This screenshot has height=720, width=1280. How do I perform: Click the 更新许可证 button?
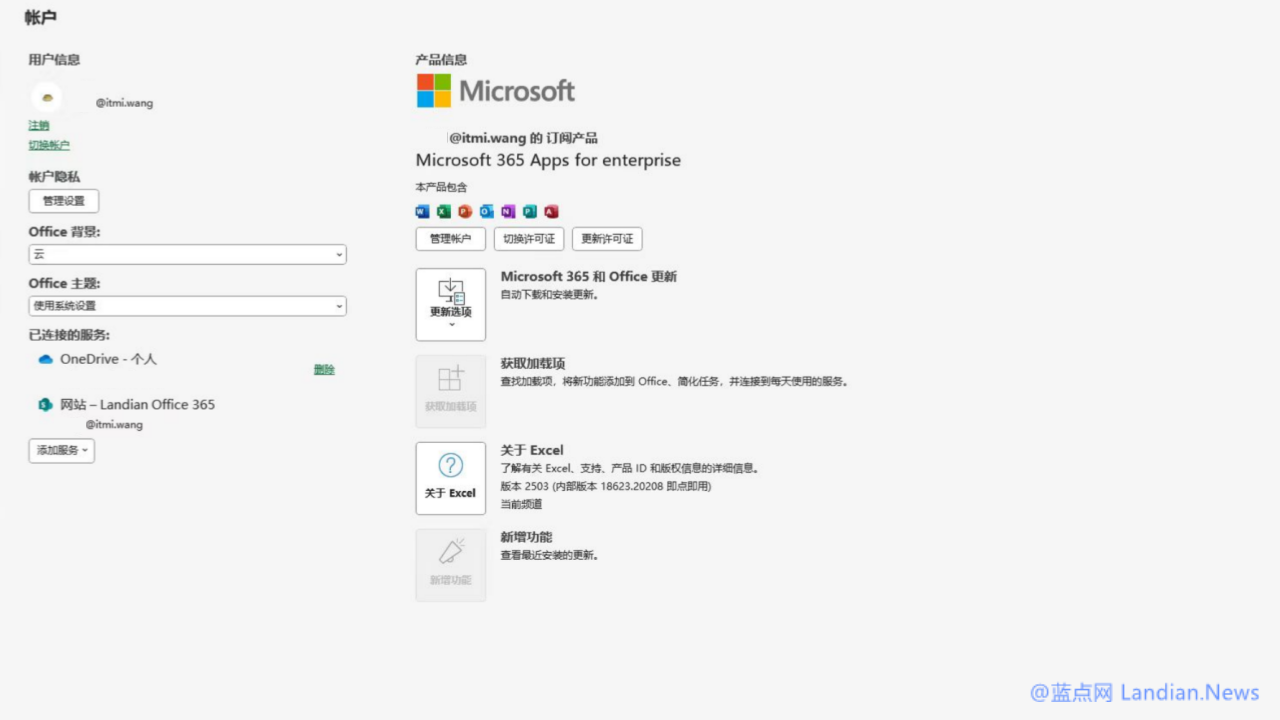coord(607,239)
